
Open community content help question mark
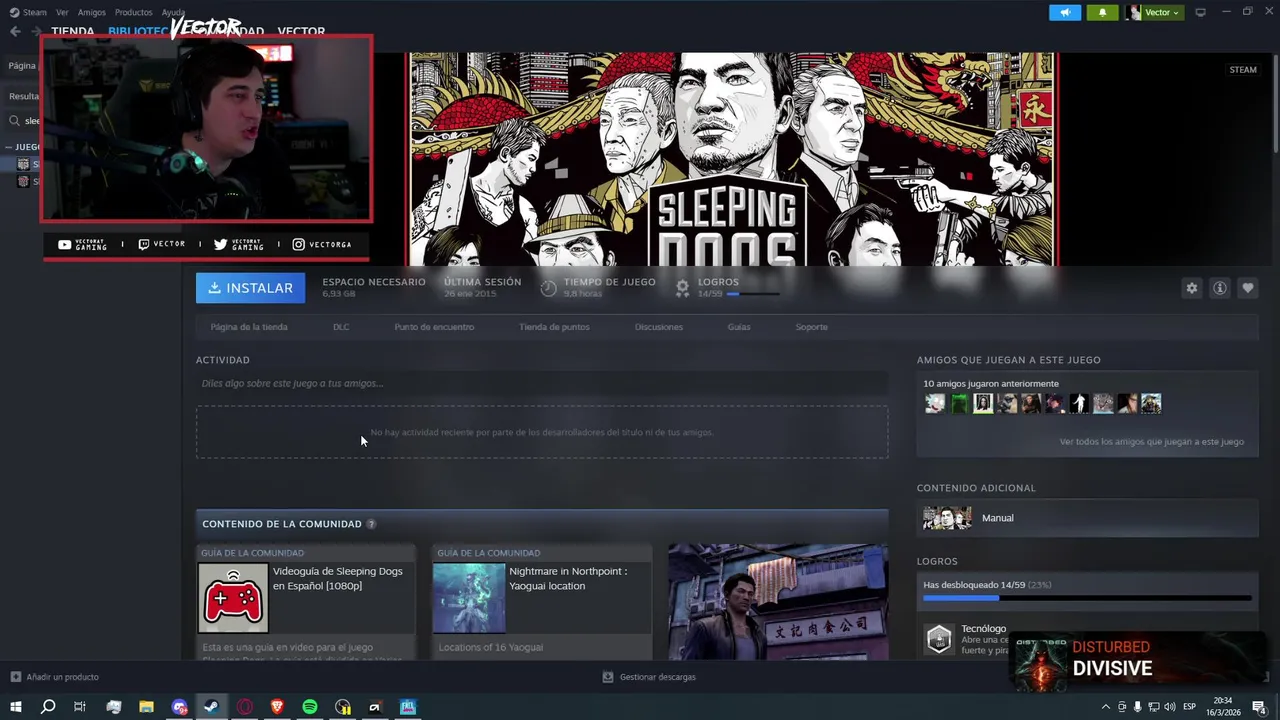[371, 524]
